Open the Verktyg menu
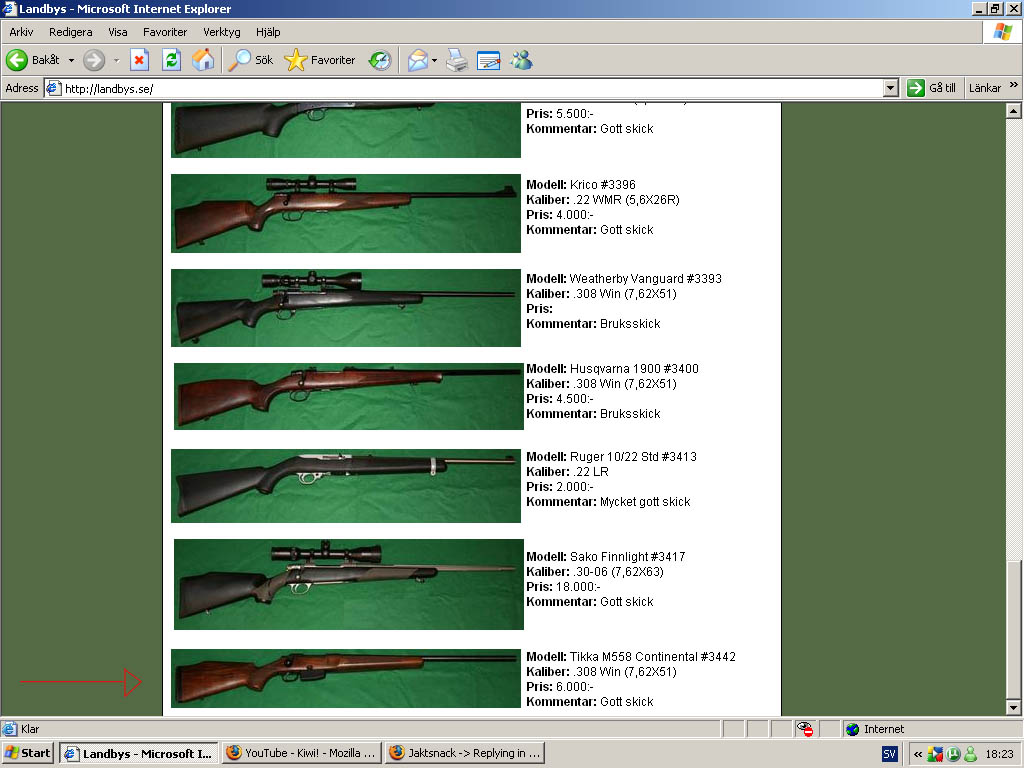This screenshot has height=768, width=1024. (221, 32)
